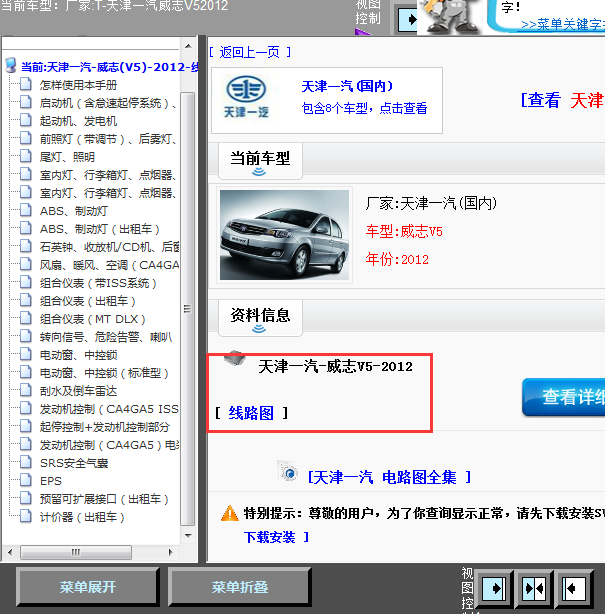Open 石英钟、收放机/CD机 tree item
Screen dimensions: 605x614
[109, 247]
